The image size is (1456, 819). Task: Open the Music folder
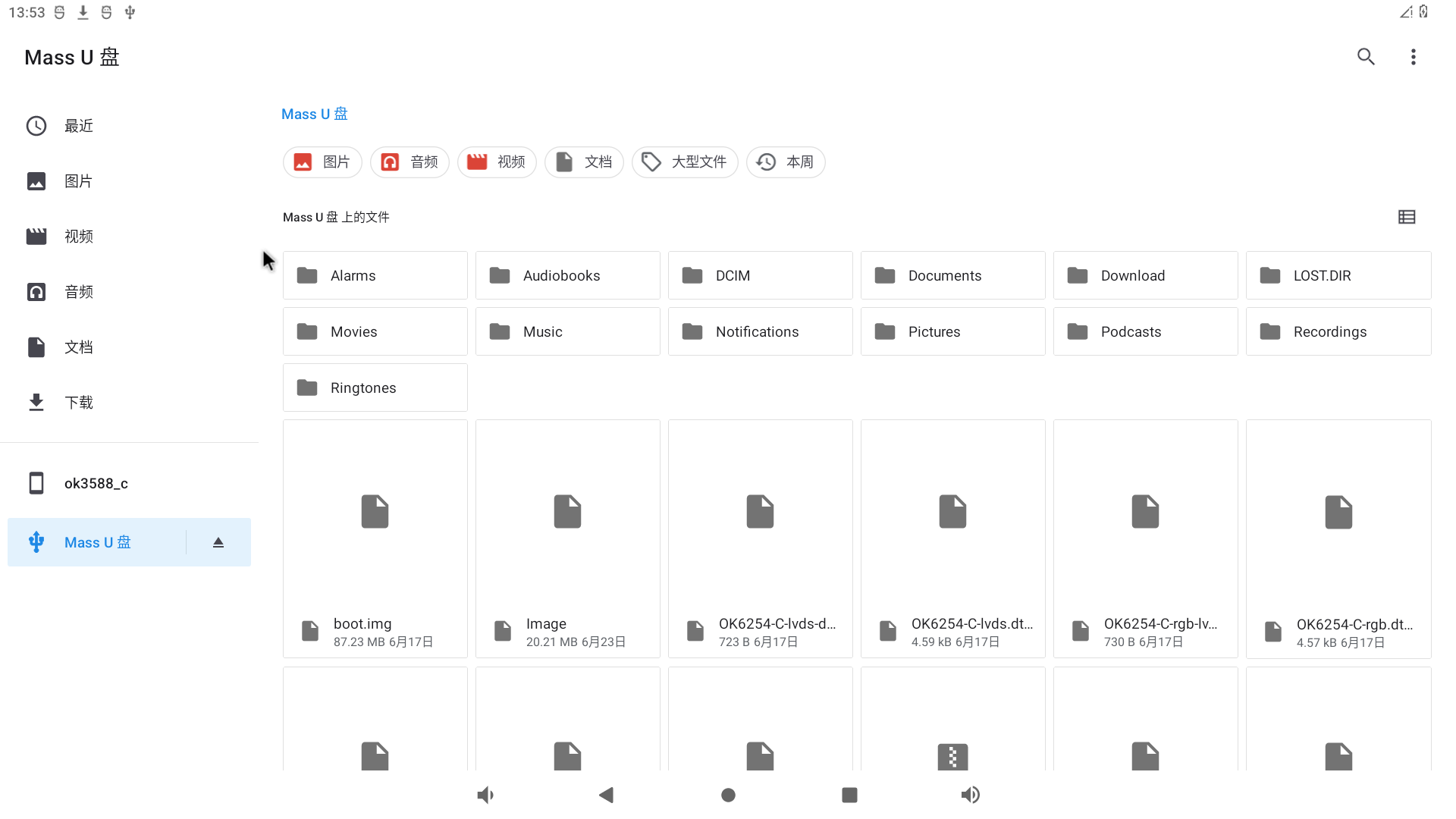click(x=568, y=331)
